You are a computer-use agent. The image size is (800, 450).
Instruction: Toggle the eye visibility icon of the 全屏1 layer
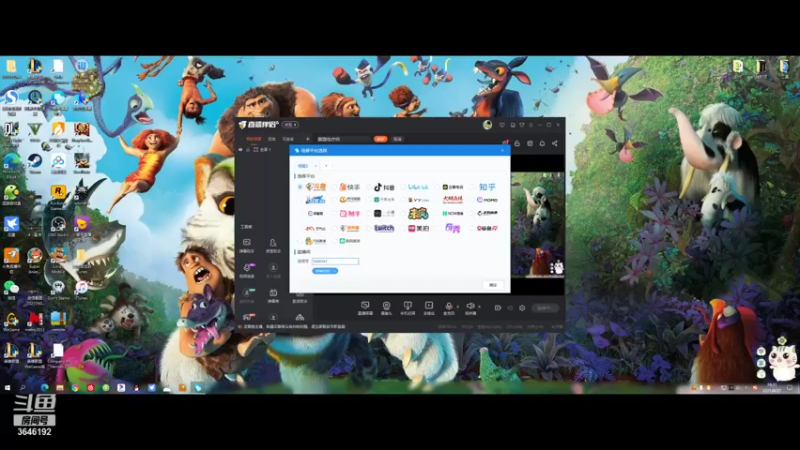tap(240, 149)
